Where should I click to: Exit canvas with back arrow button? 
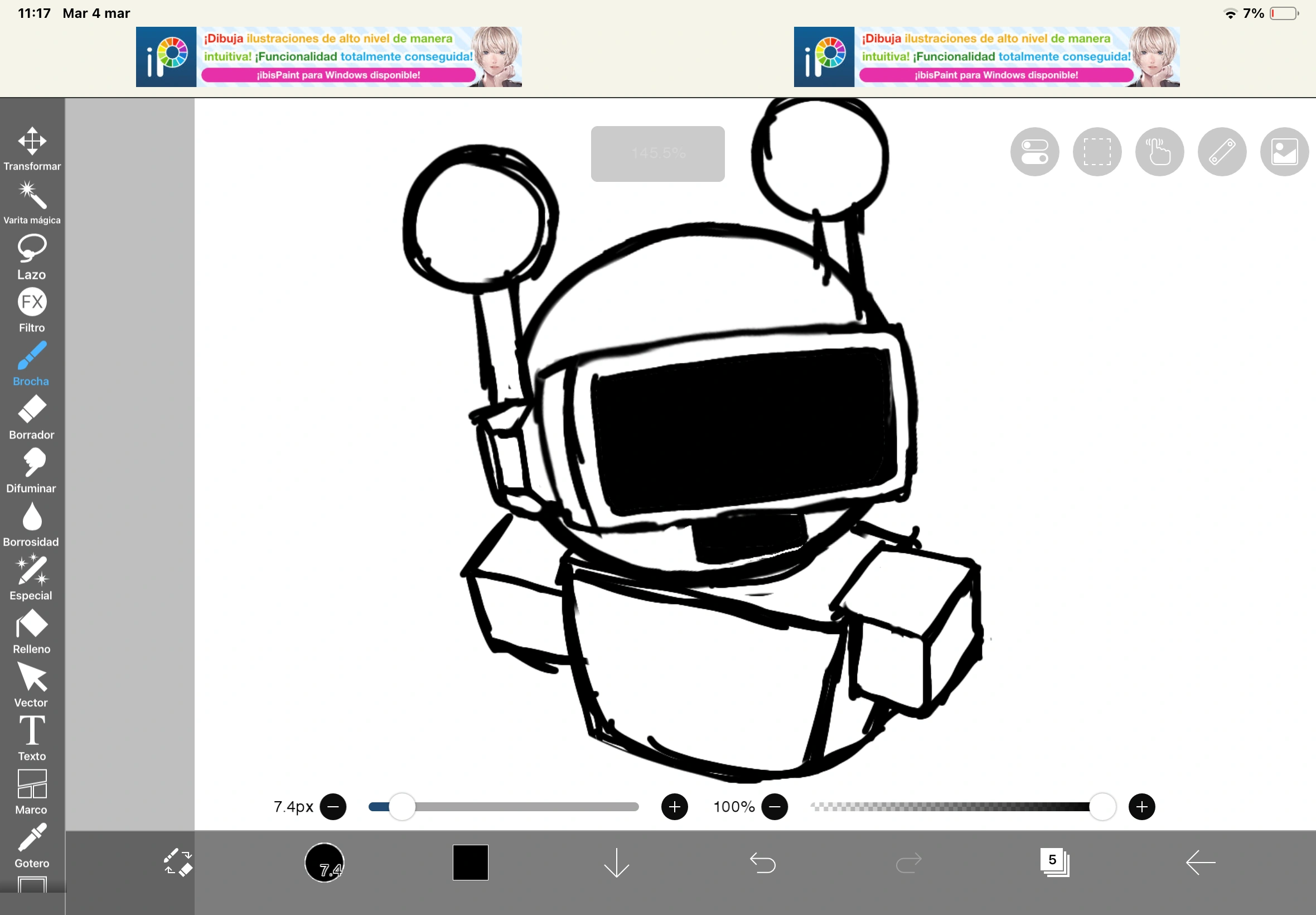1199,861
